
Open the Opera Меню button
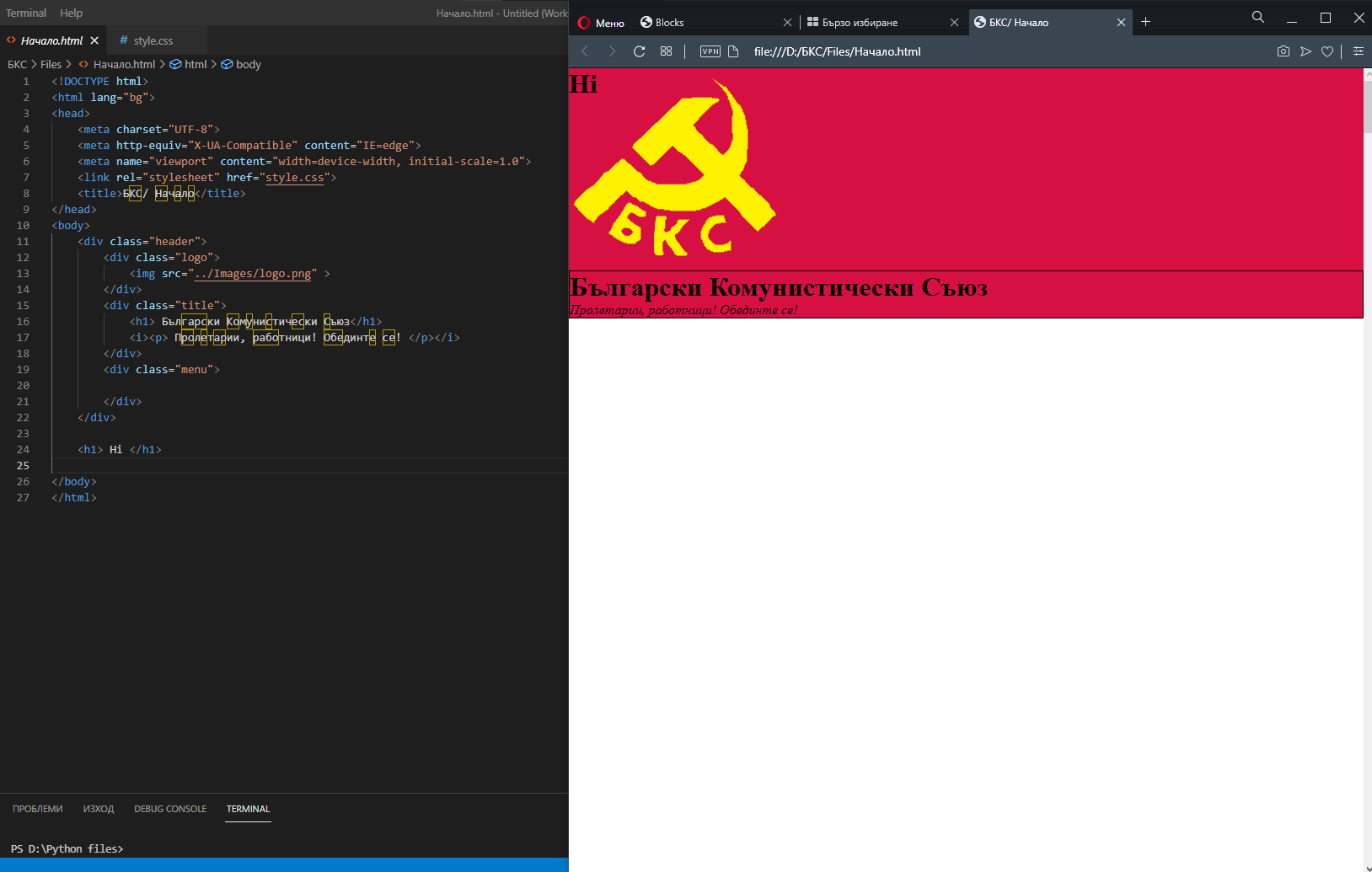pos(599,22)
